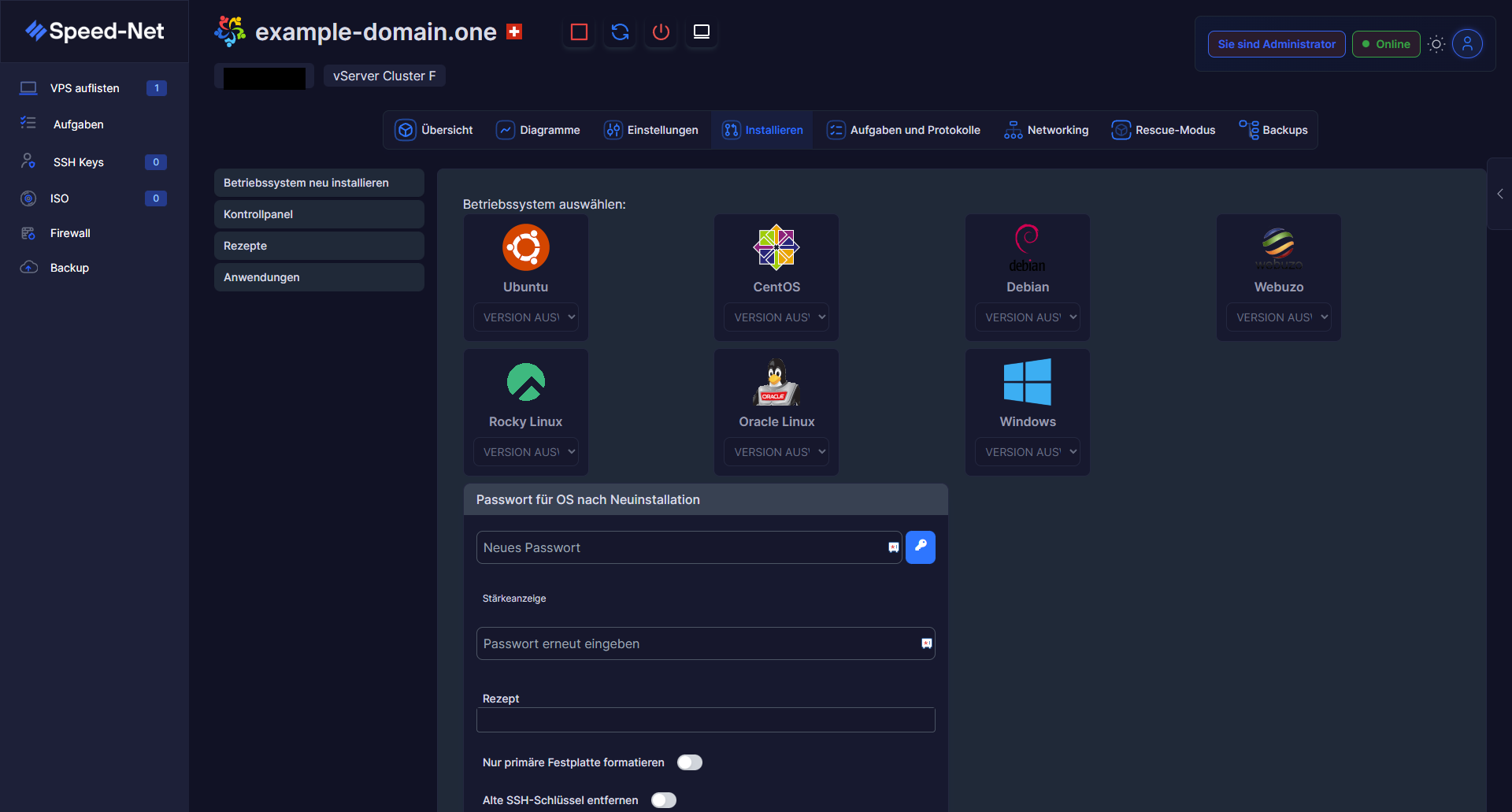Click the CentOS logo

pyautogui.click(x=776, y=247)
